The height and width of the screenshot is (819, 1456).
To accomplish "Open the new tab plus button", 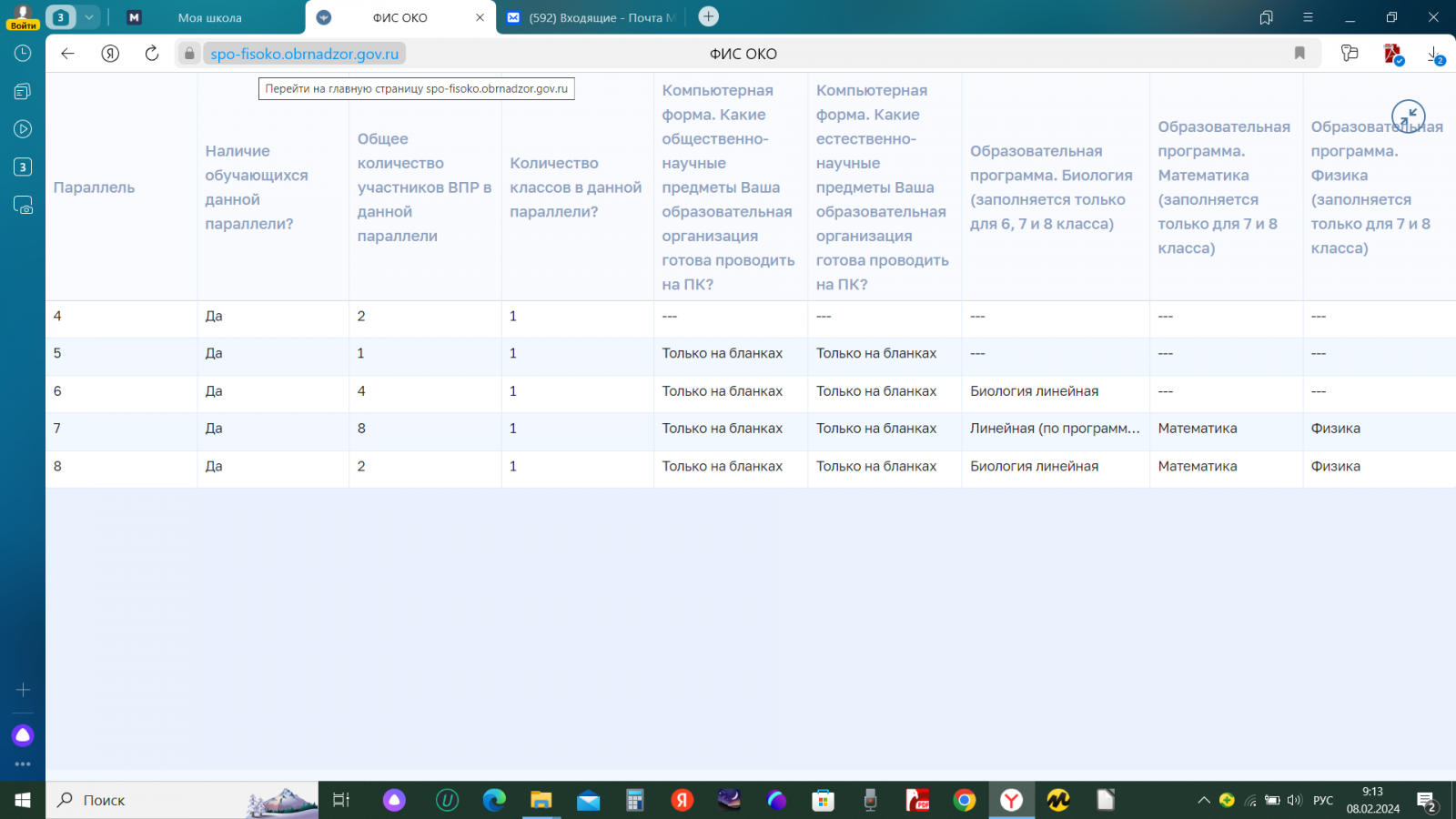I will point(708,16).
